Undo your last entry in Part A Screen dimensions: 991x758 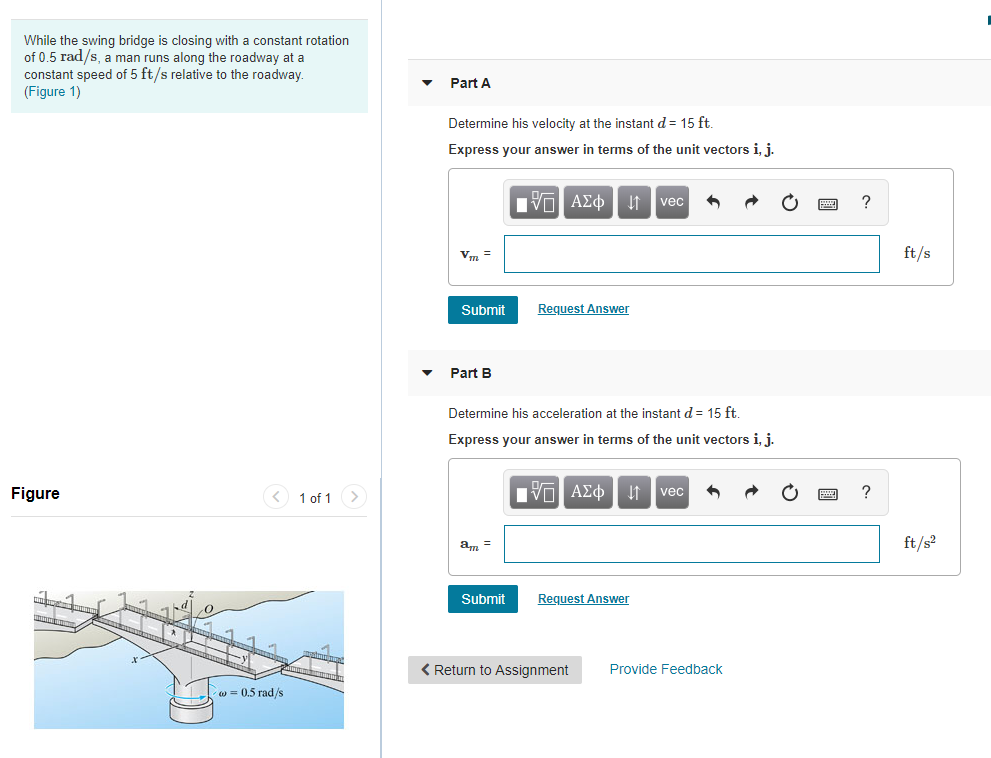pyautogui.click(x=712, y=202)
